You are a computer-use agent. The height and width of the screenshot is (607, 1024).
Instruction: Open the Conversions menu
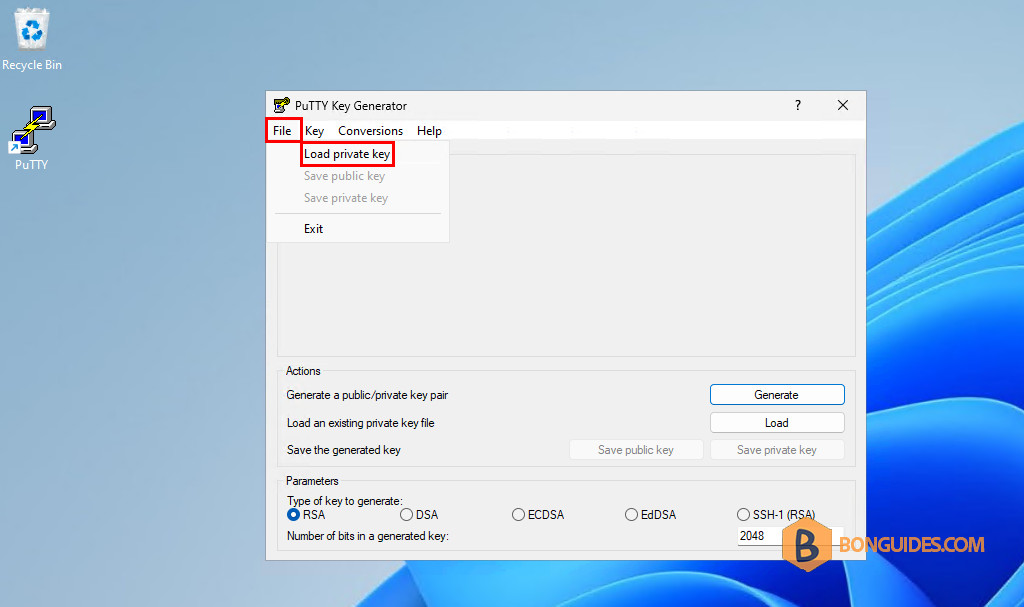370,131
